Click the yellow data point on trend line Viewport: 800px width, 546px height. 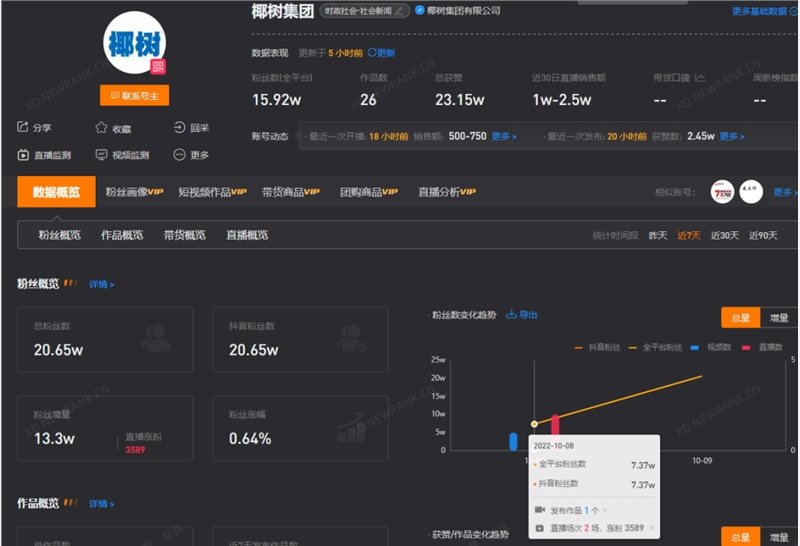[534, 424]
